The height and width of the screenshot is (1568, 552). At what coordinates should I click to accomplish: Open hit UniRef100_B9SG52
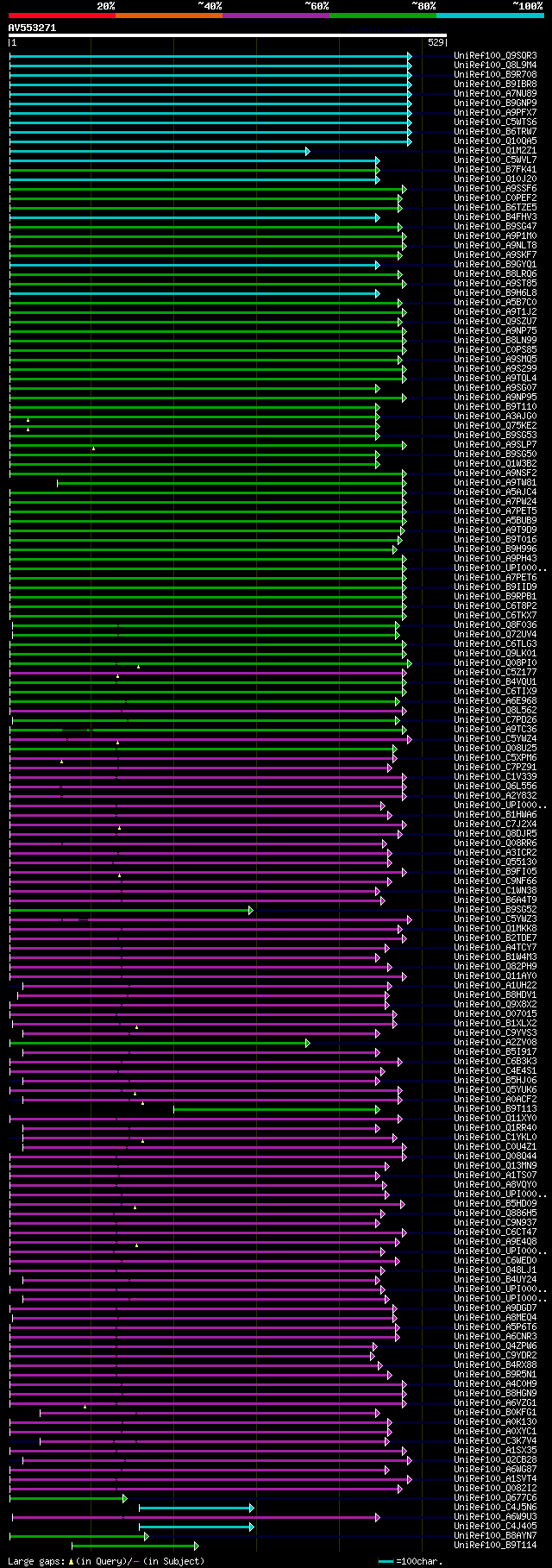(495, 910)
